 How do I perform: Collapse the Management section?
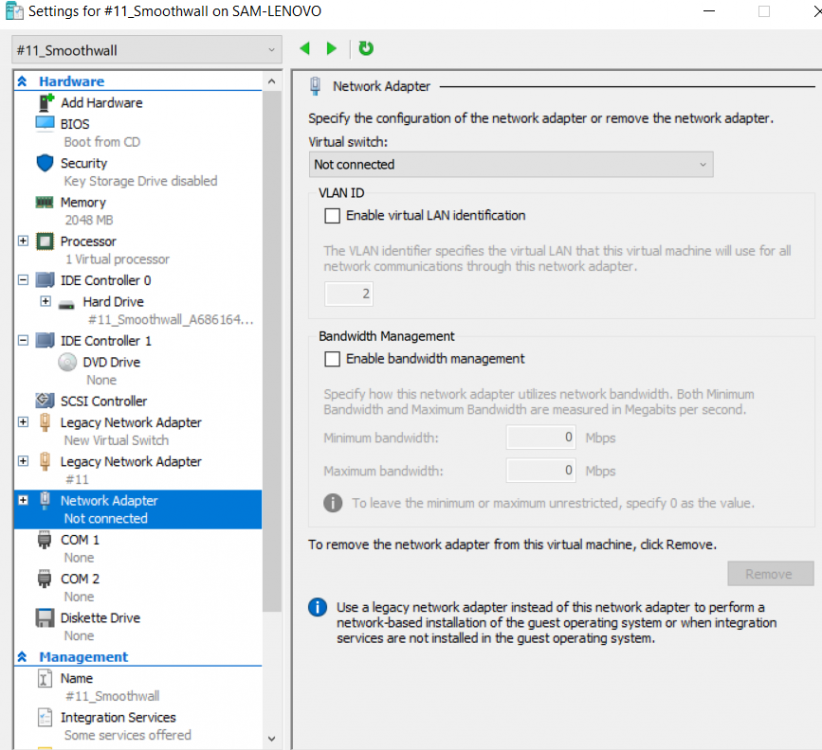pos(22,657)
